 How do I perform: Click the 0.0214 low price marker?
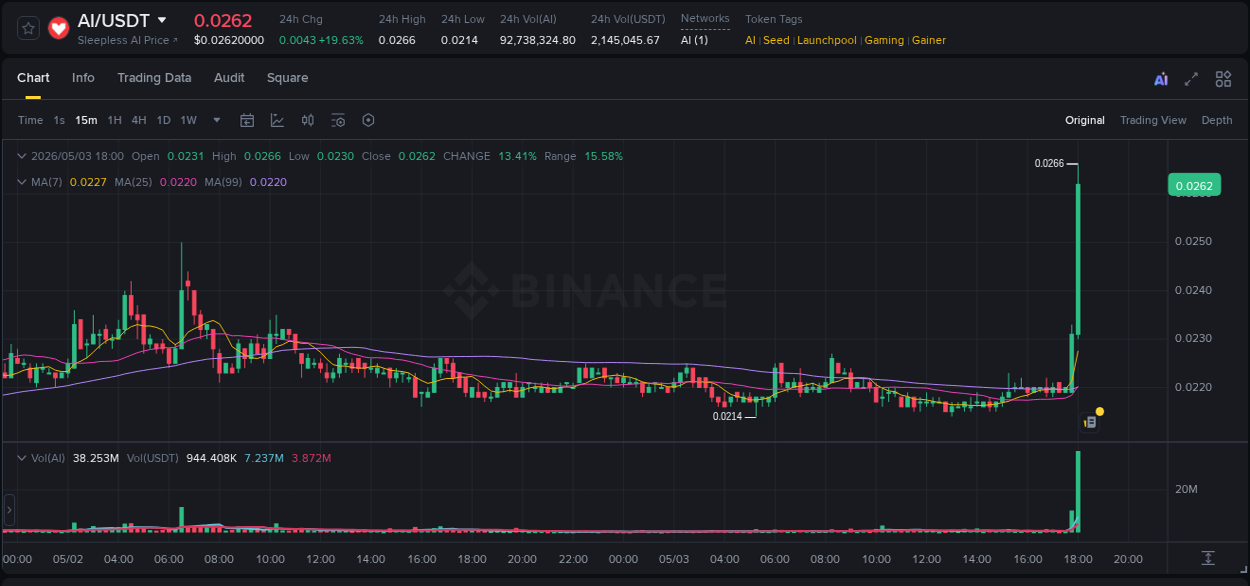coord(727,416)
